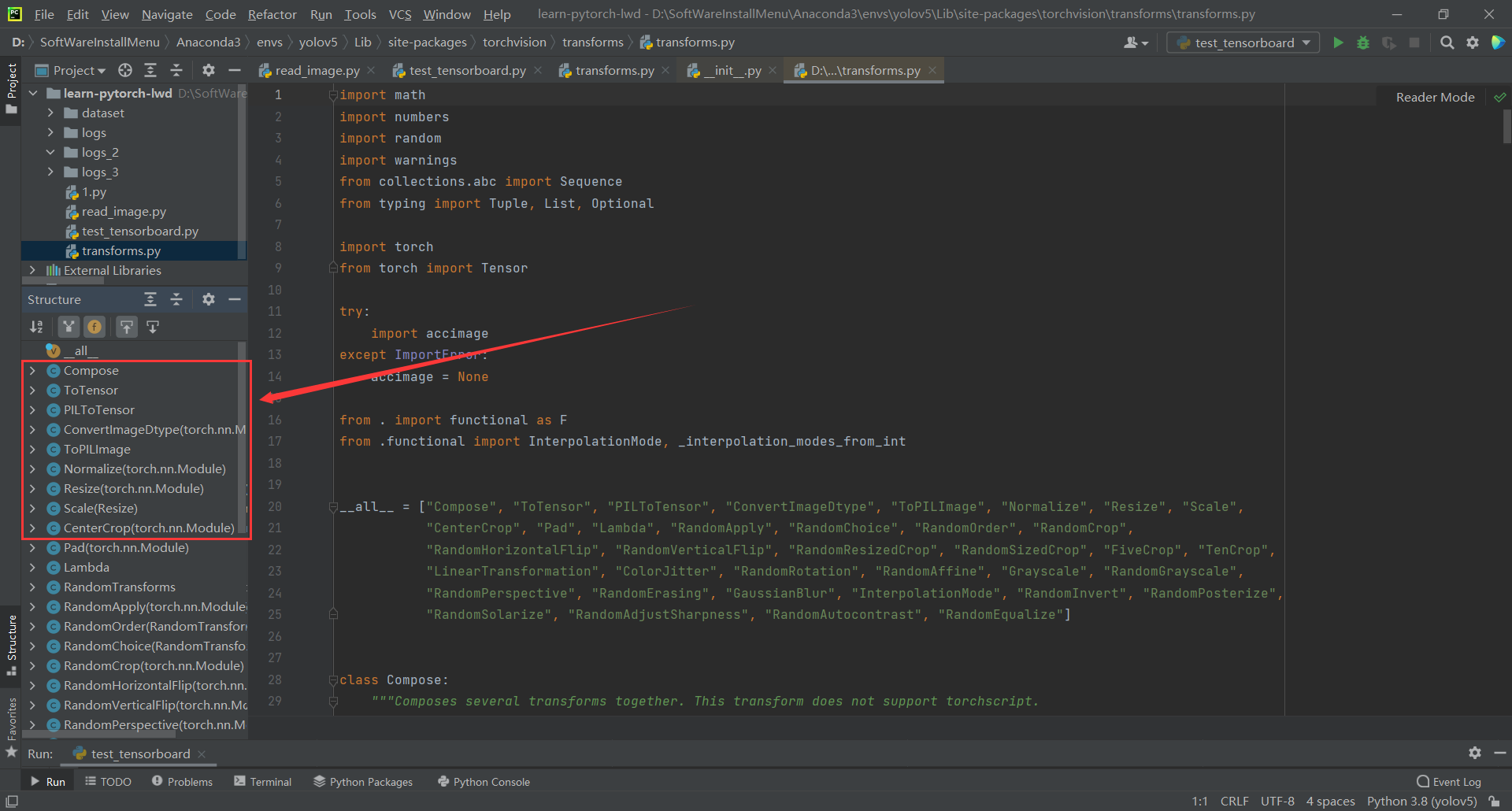Toggle show inherited members in Structure

point(69,326)
